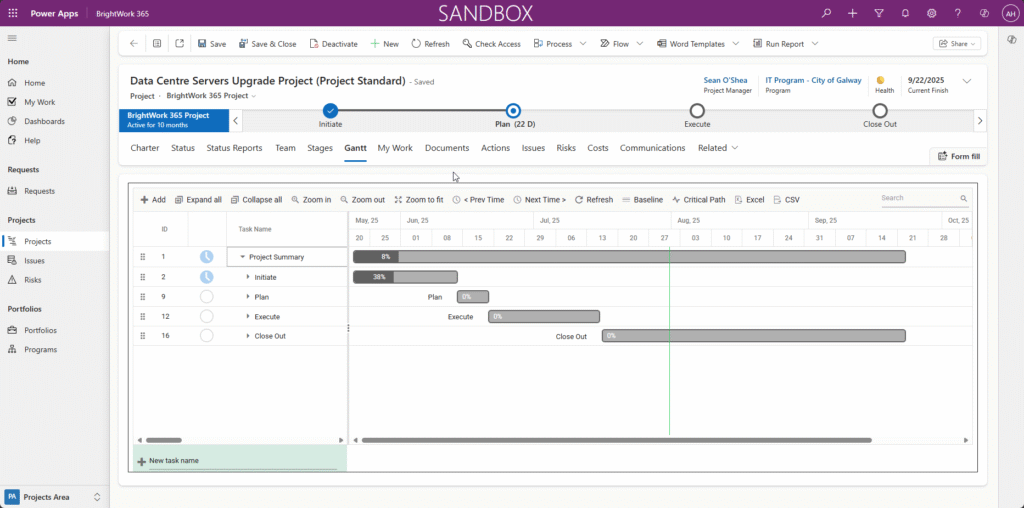
Task: Open record set view icon
Action: click(157, 44)
